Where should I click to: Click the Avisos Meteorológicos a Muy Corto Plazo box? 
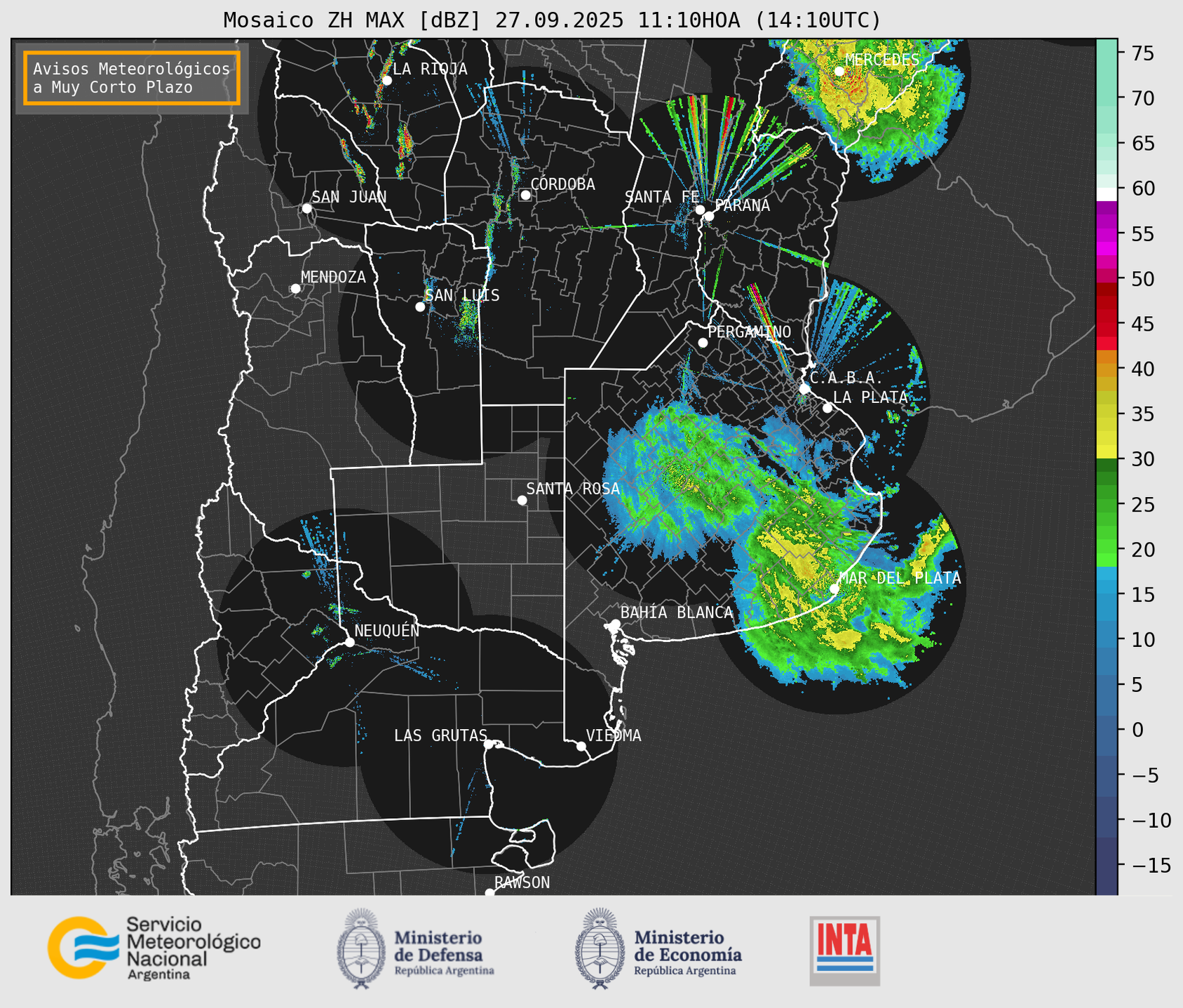pyautogui.click(x=132, y=78)
